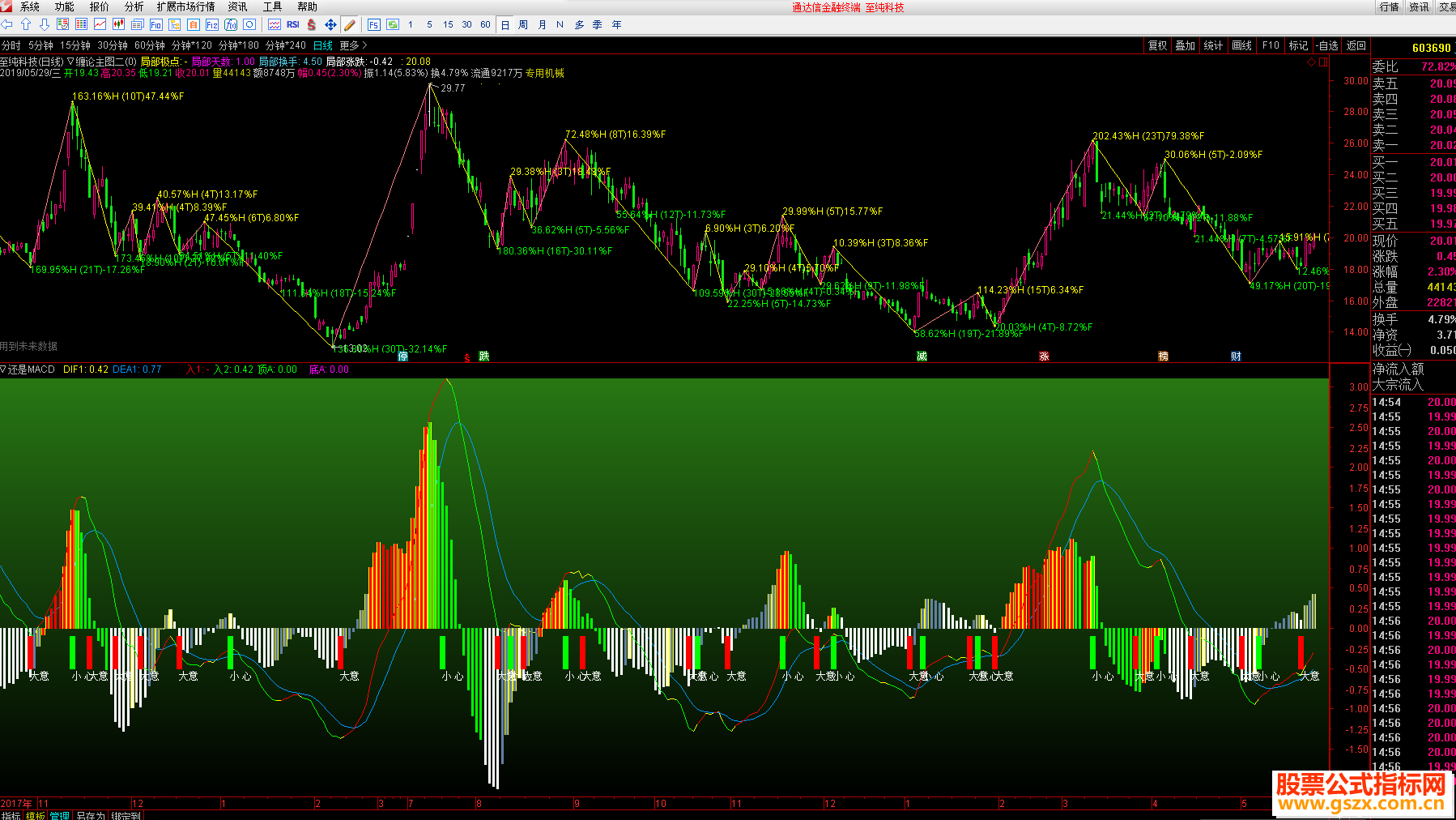Viewport: 1456px width, 820px height.
Task: Select the 分钟*120 period tab
Action: coord(192,45)
